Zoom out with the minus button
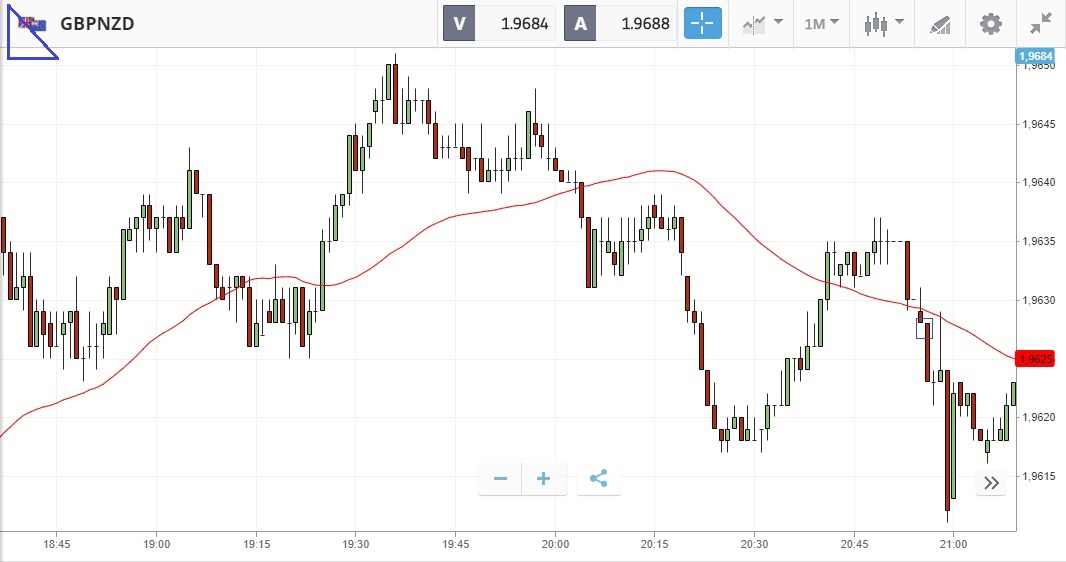Viewport: 1066px width, 562px height. pyautogui.click(x=500, y=479)
